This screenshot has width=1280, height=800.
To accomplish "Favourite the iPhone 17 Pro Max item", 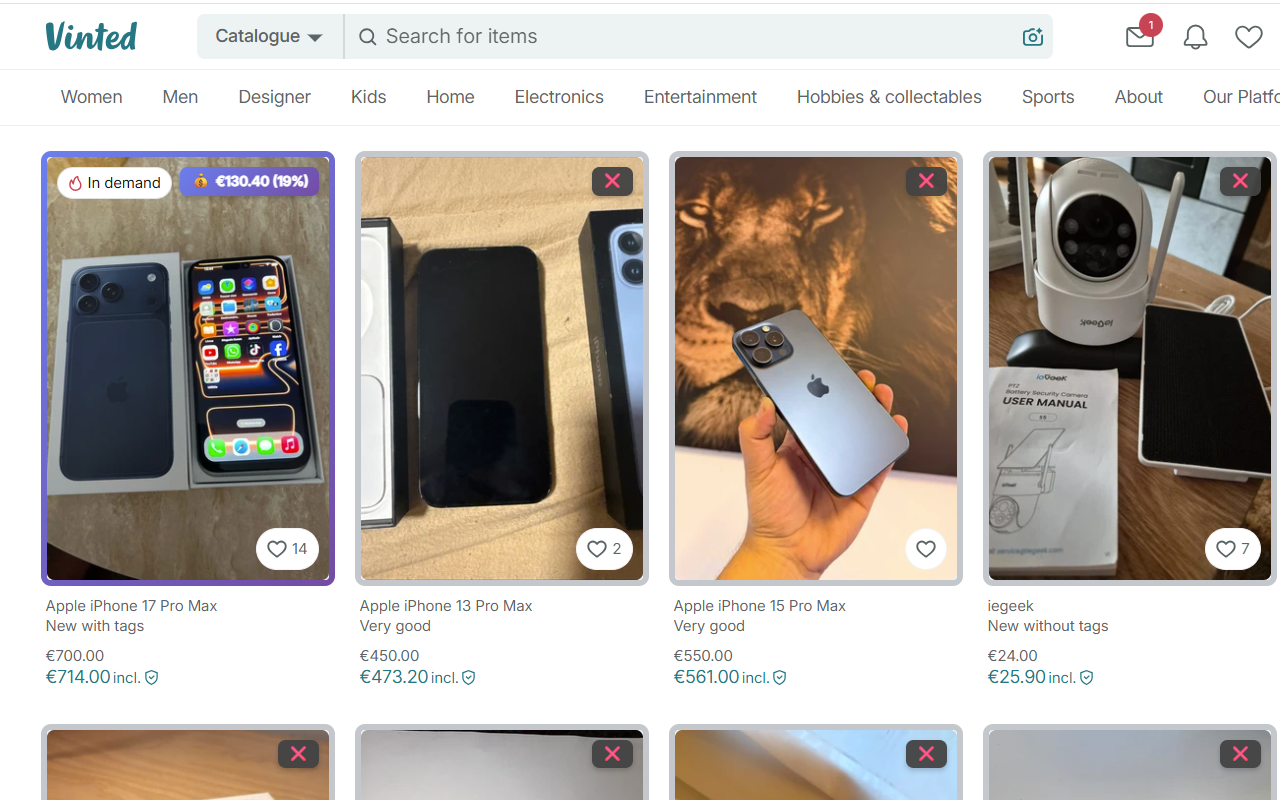I will (x=287, y=549).
